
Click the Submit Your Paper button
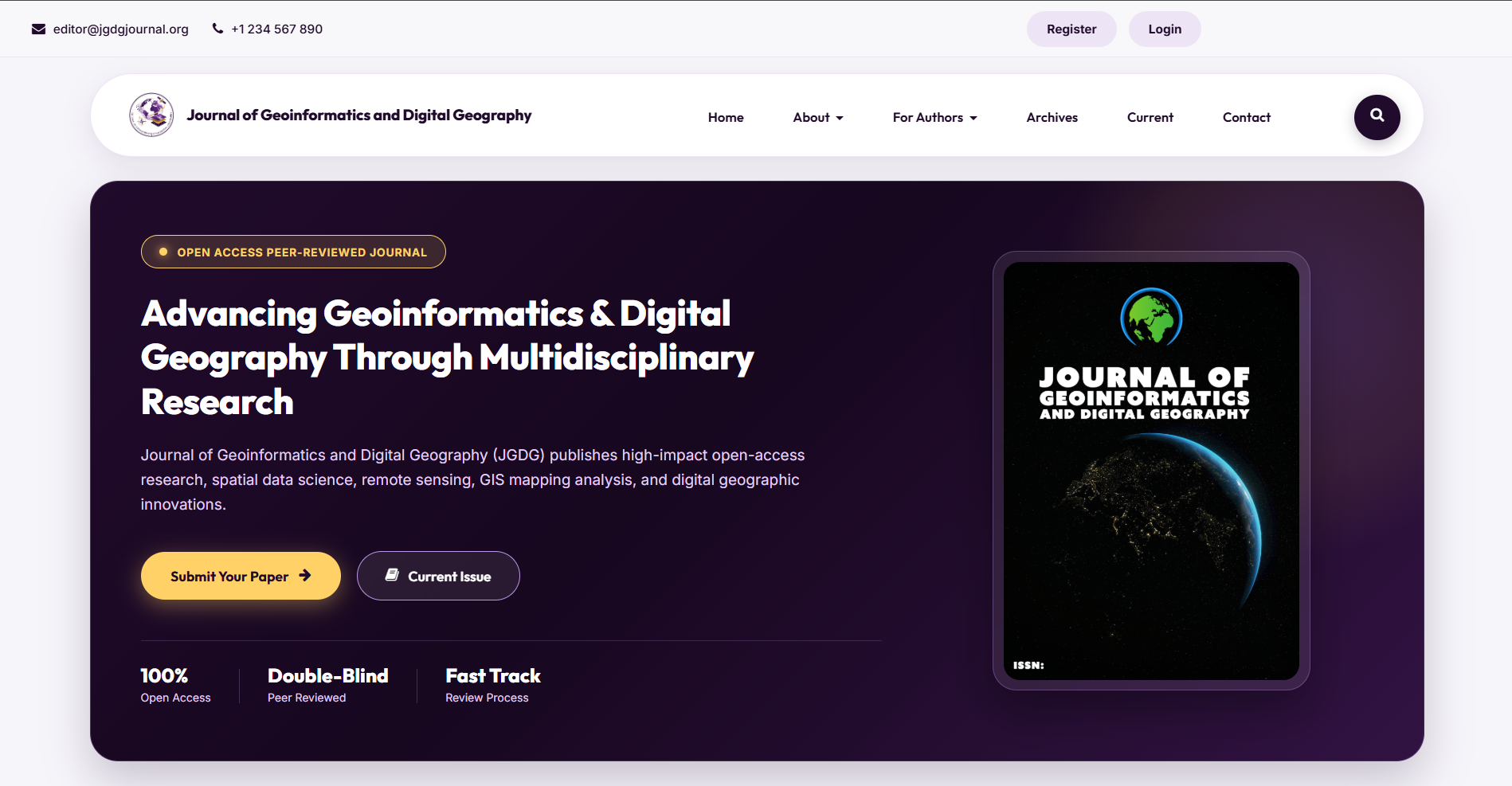coord(241,576)
